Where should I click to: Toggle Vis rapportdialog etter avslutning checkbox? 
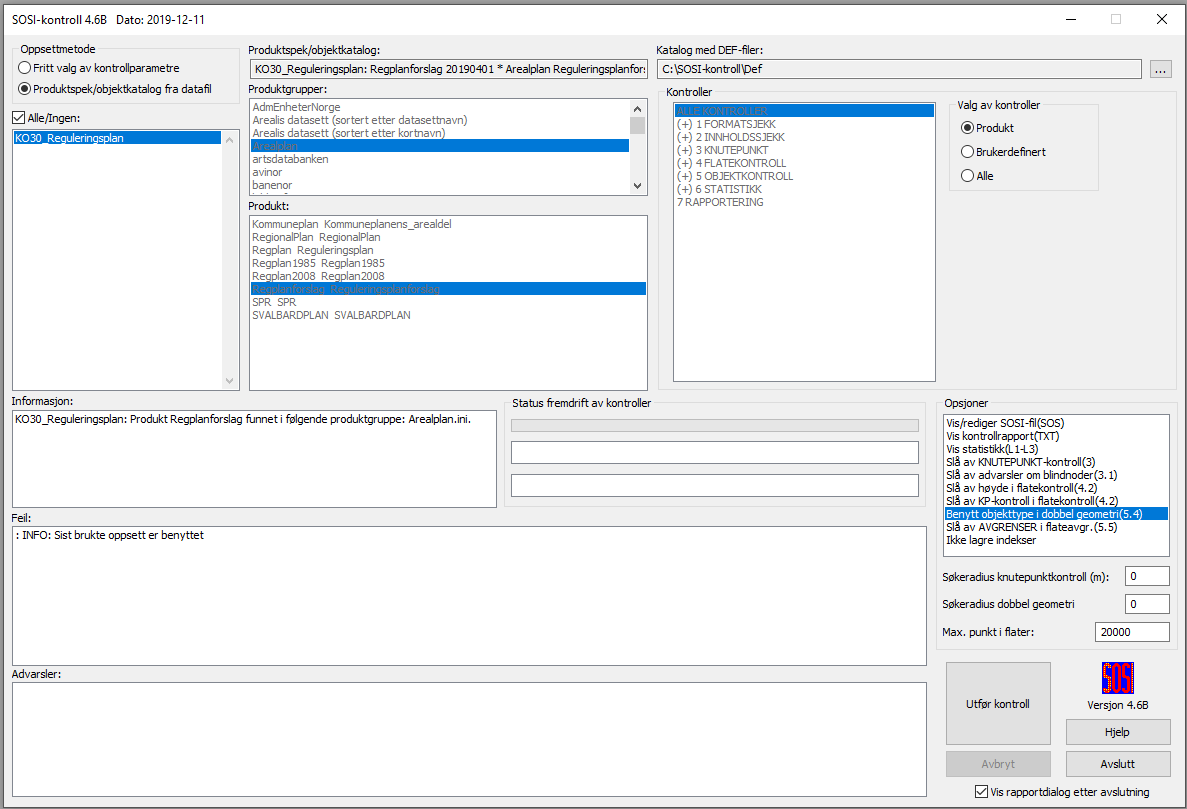point(982,792)
